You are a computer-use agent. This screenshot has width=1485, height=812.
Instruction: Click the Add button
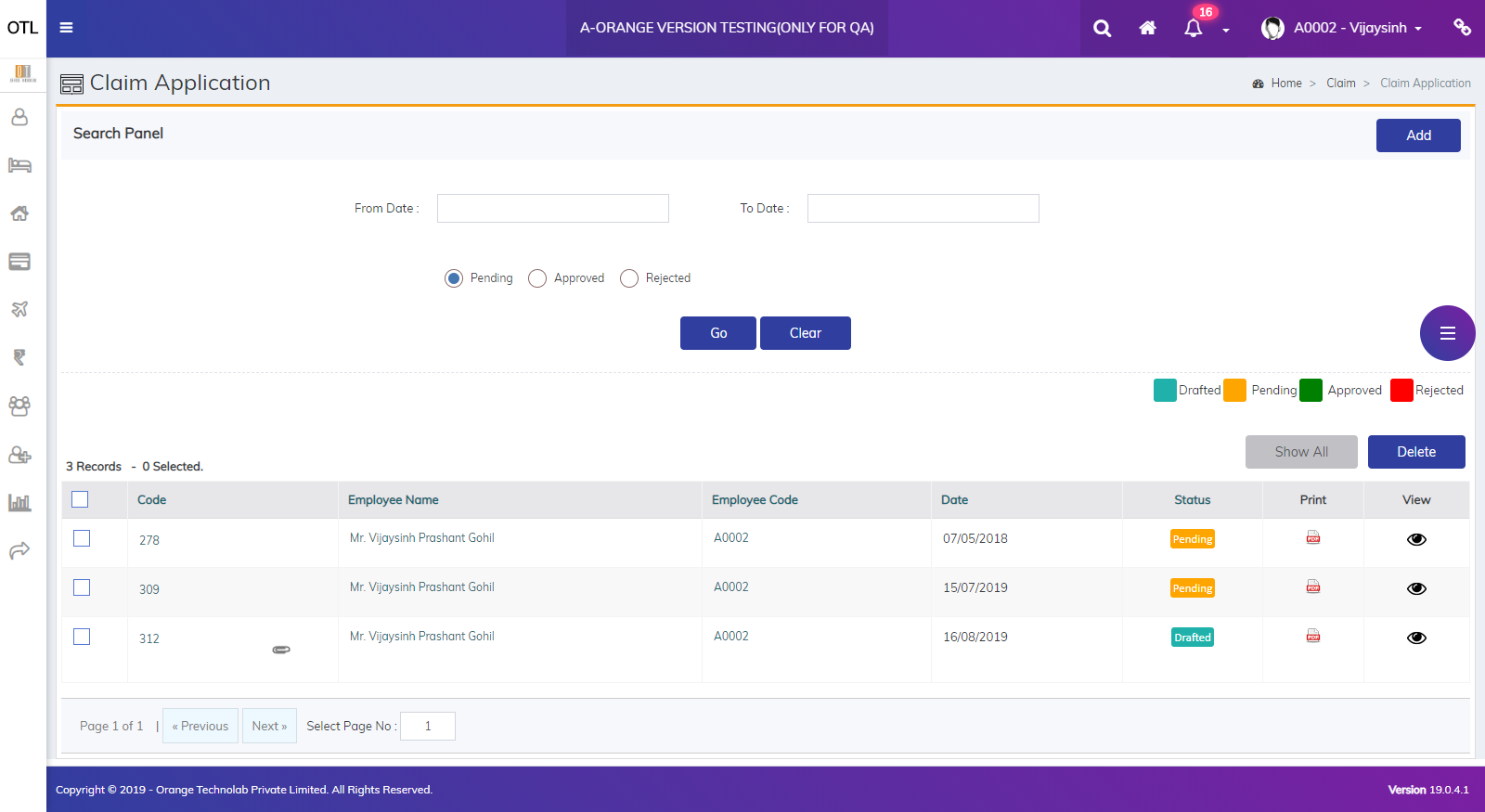point(1418,135)
